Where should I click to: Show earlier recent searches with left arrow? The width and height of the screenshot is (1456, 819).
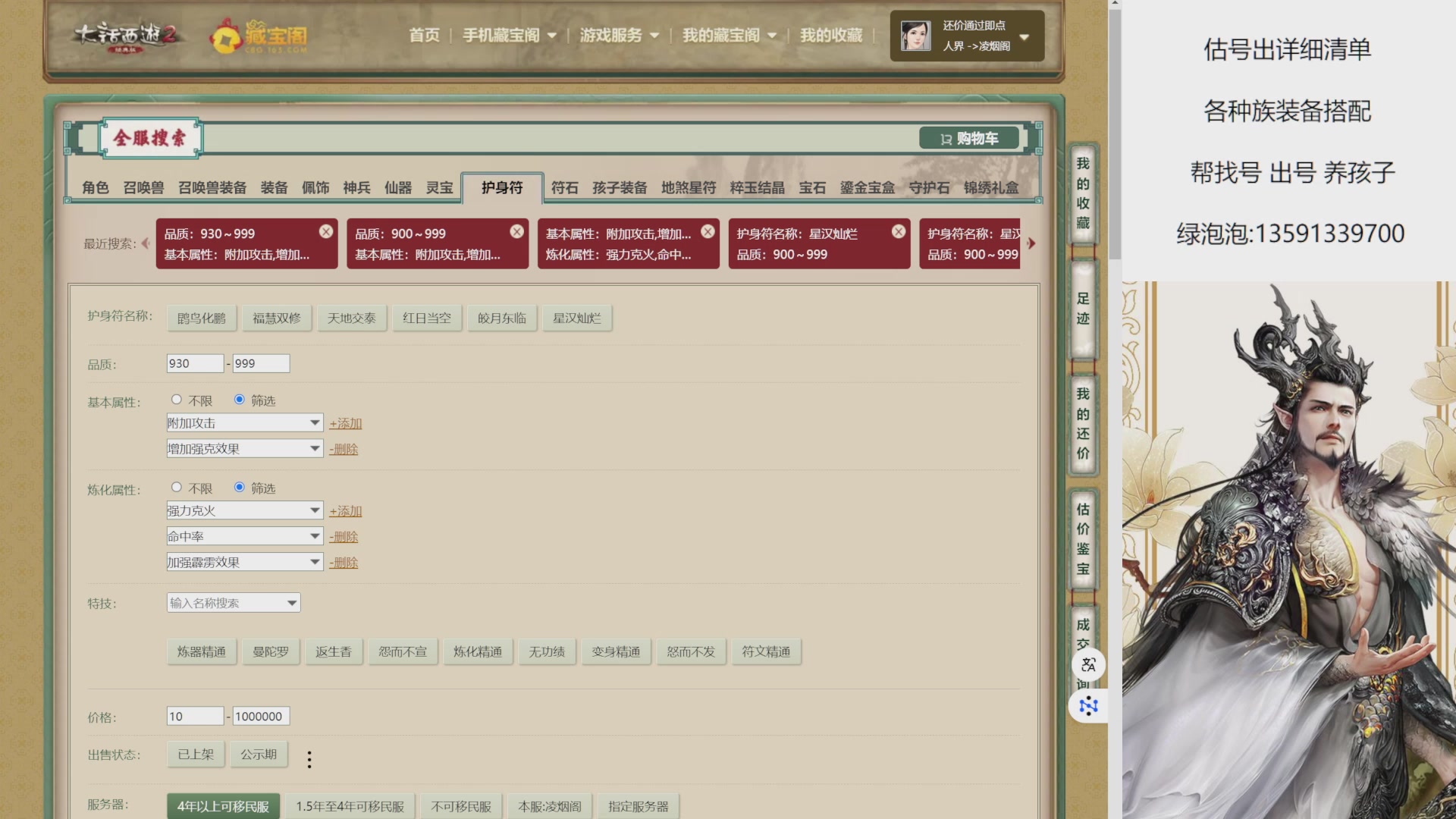point(145,243)
